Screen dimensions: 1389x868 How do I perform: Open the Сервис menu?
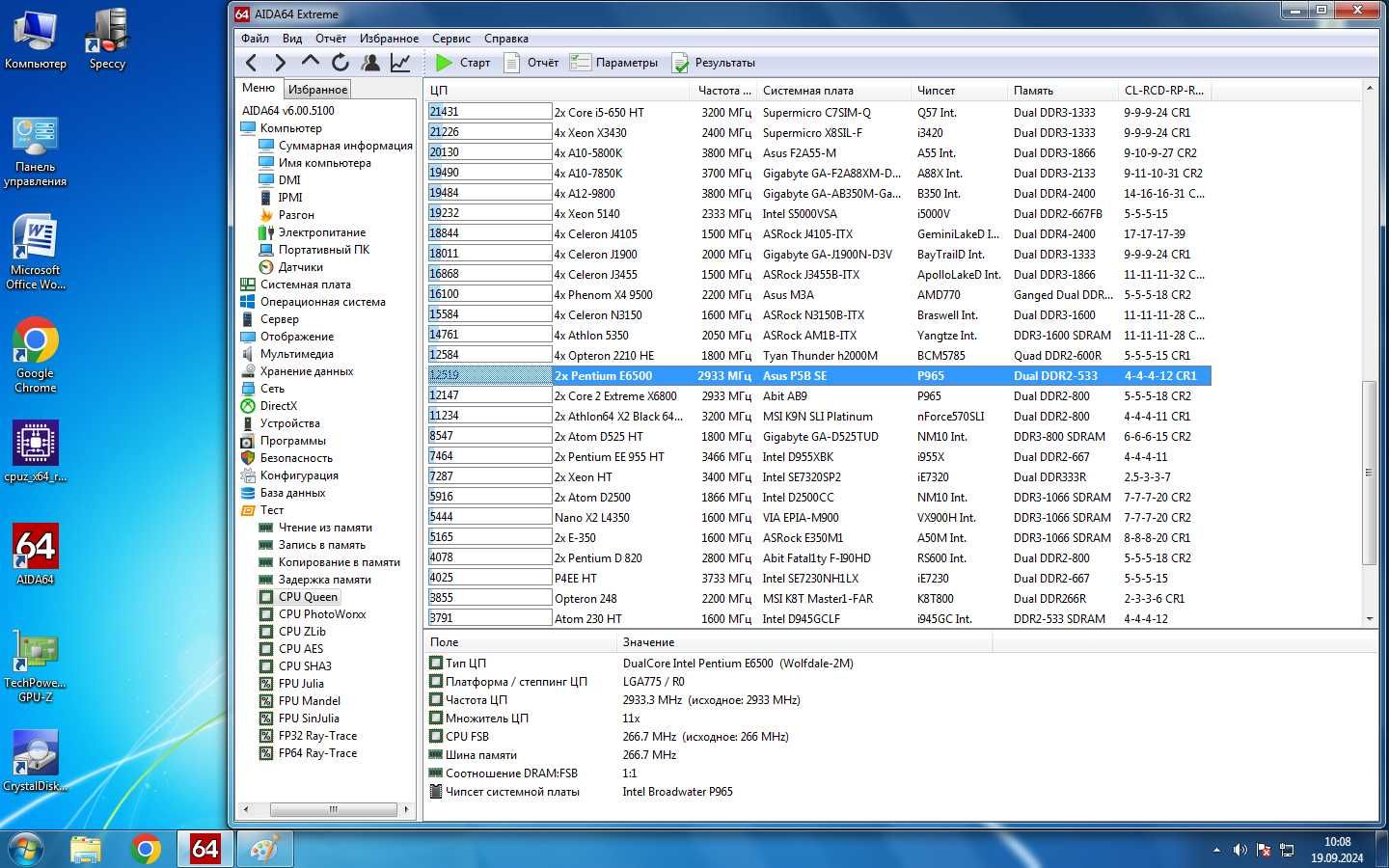point(451,39)
